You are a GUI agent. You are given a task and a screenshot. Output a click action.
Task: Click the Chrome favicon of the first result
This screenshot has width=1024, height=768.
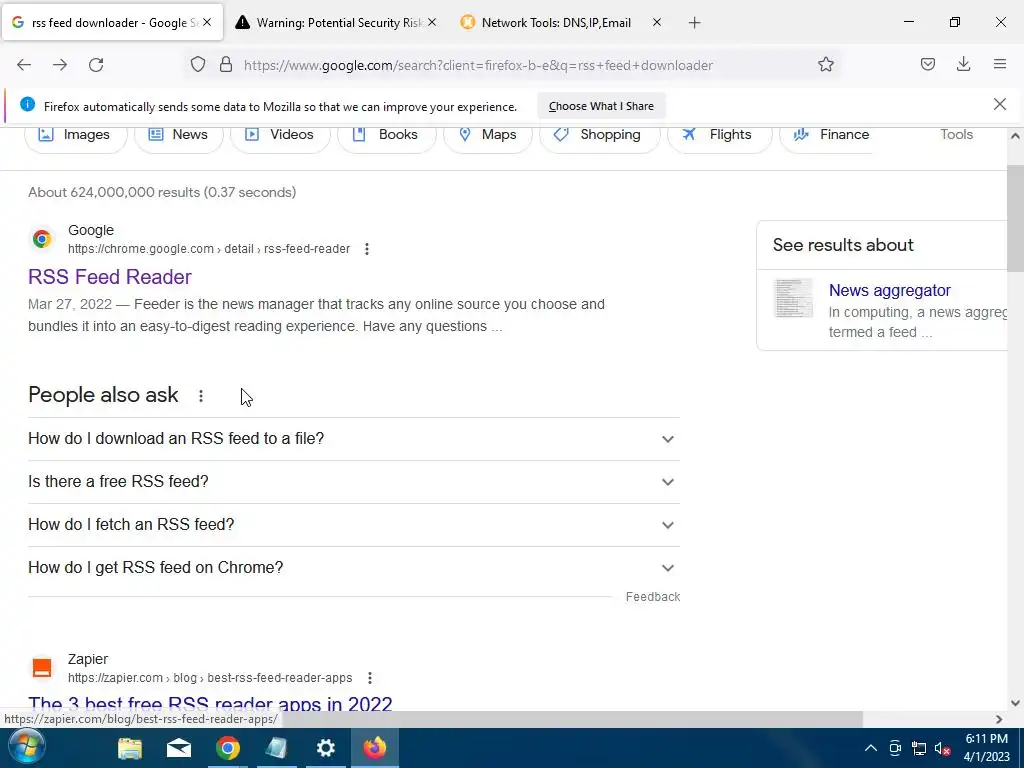[x=42, y=239]
